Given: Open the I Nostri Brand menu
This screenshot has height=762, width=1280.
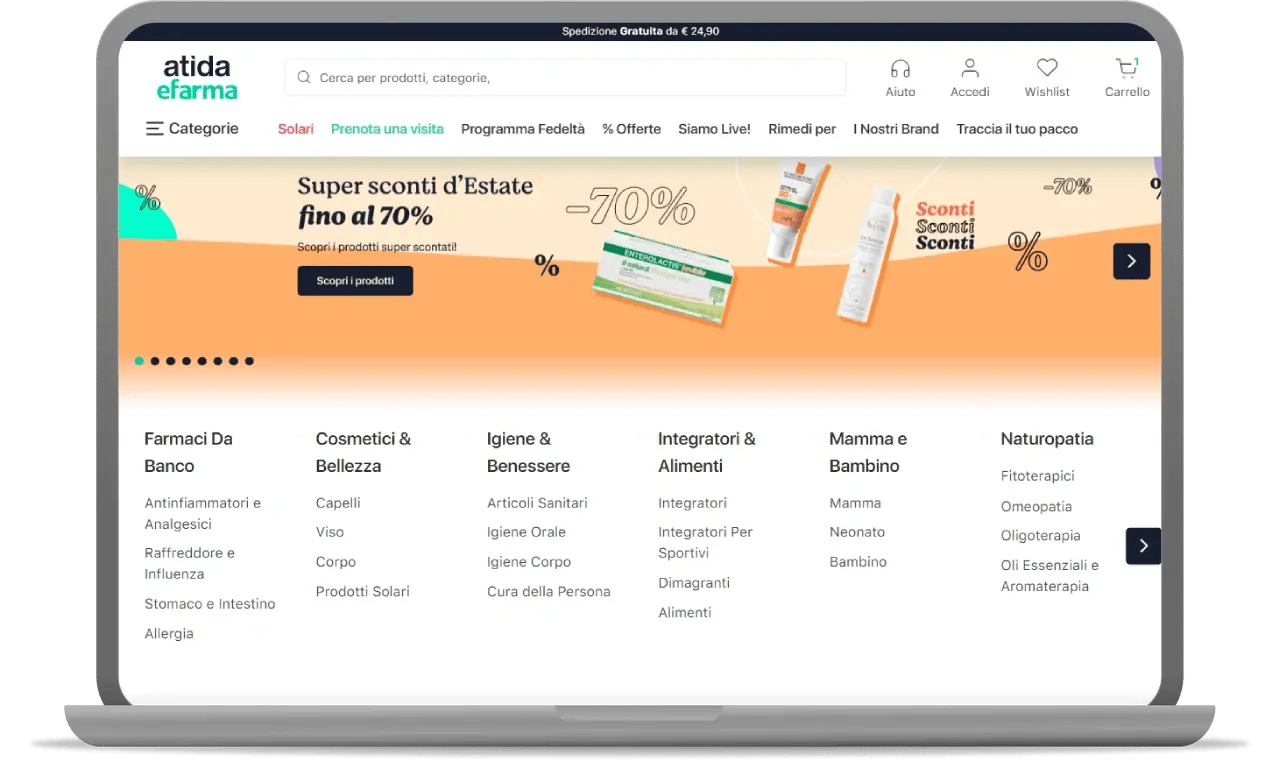Looking at the screenshot, I should pyautogui.click(x=895, y=129).
